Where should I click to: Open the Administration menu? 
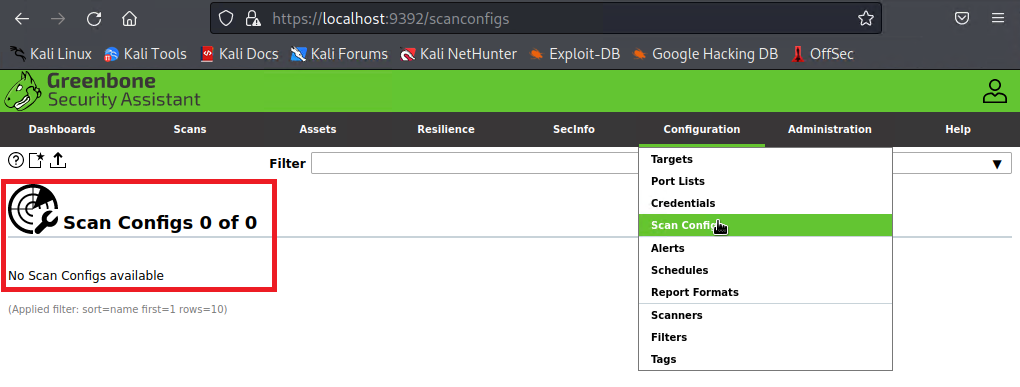[829, 129]
